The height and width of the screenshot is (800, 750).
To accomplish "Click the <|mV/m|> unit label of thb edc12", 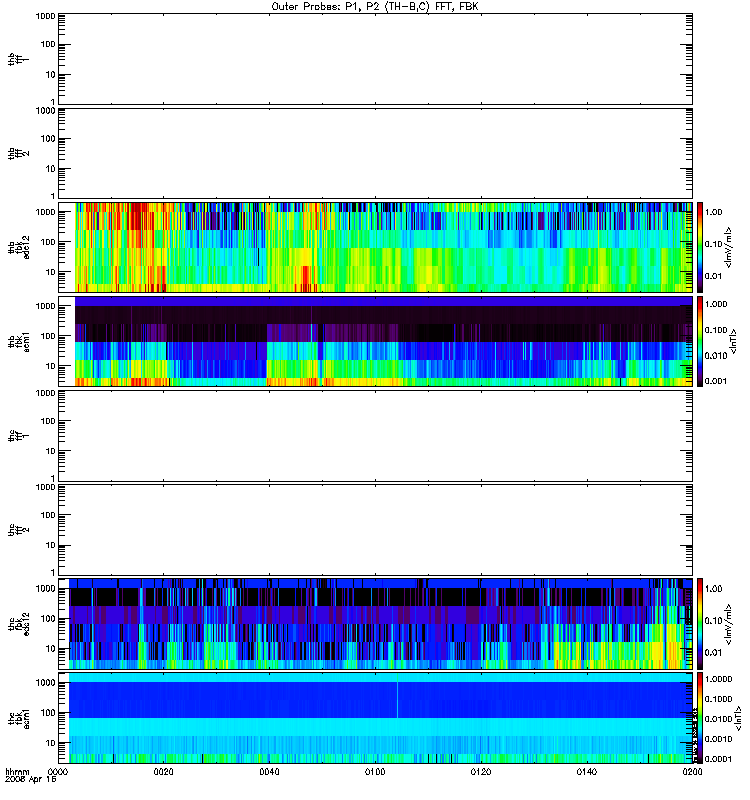I will [729, 247].
